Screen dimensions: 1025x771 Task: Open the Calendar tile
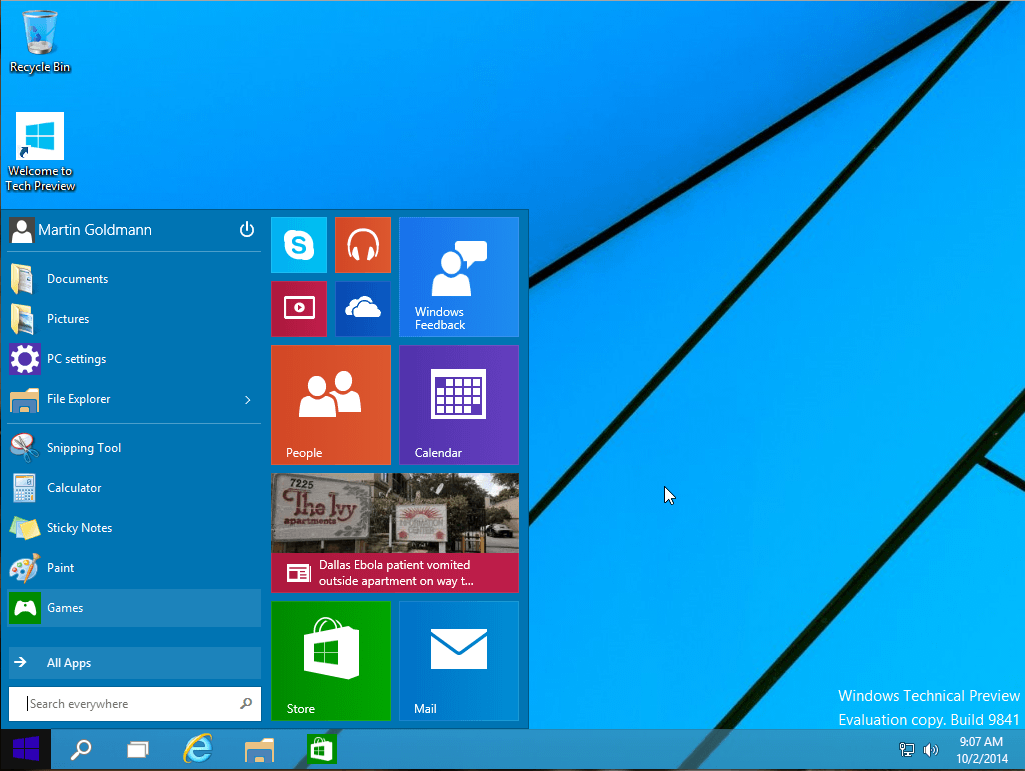[458, 405]
